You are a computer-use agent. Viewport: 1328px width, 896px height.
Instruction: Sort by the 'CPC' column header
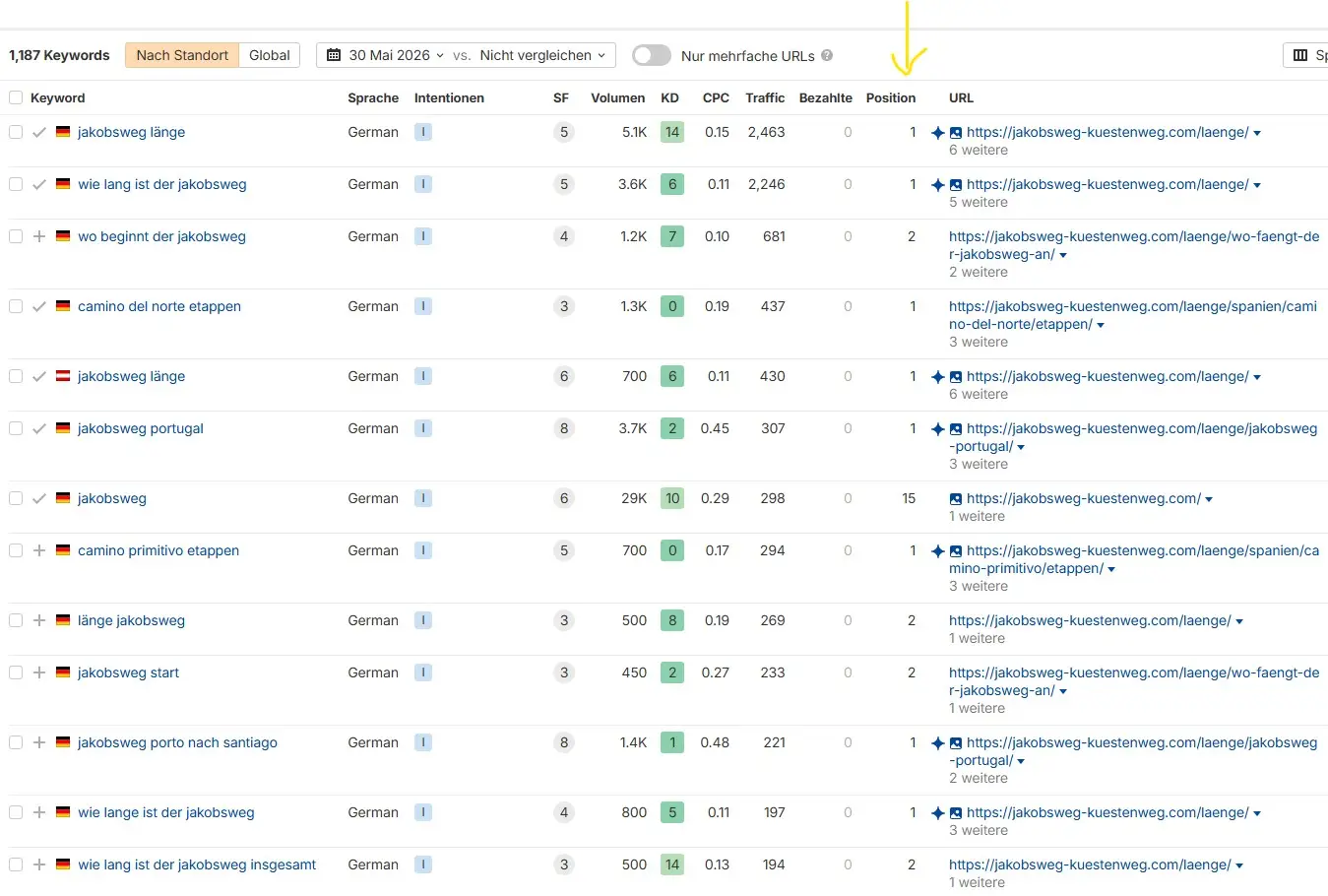(x=716, y=97)
